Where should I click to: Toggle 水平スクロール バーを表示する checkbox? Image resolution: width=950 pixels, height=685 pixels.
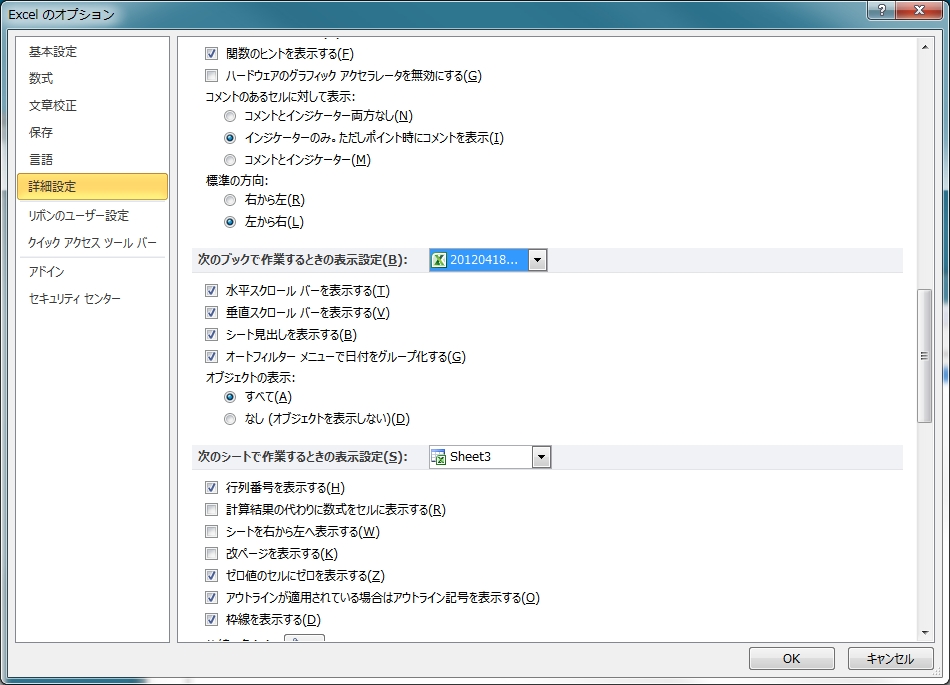pos(211,291)
